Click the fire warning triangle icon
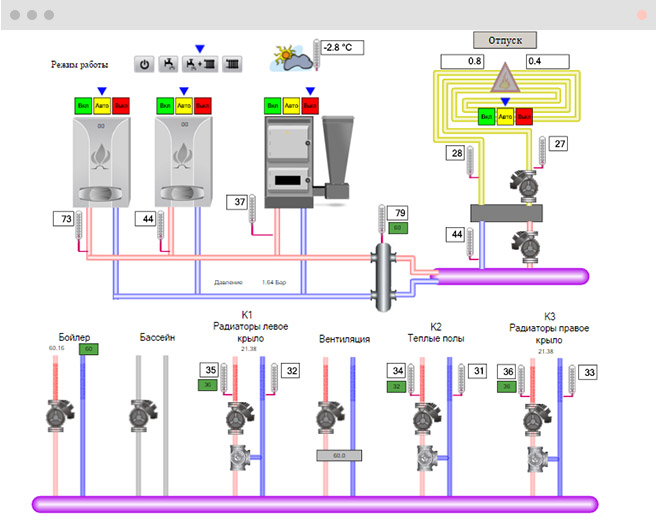Viewport: 656px width, 520px height. (x=505, y=78)
